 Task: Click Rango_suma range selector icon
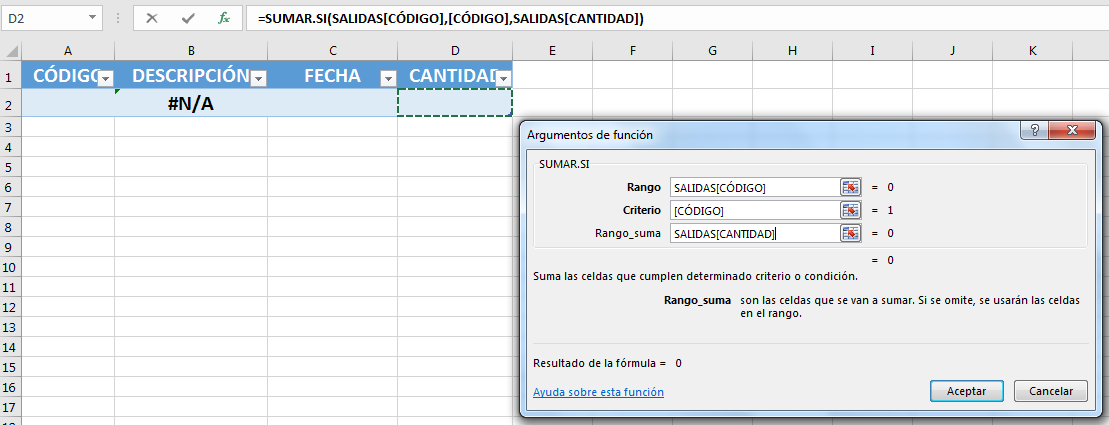850,233
